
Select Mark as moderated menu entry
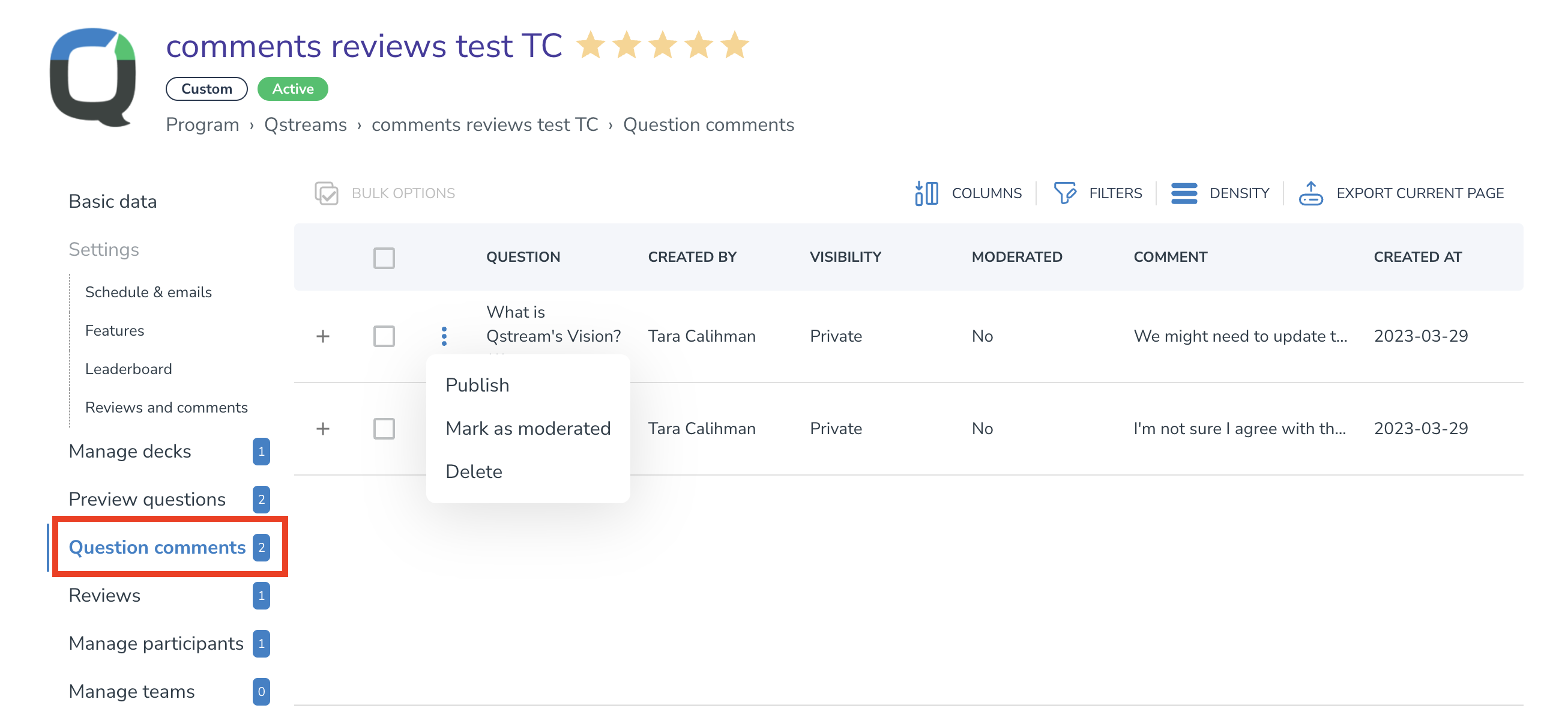coord(528,428)
